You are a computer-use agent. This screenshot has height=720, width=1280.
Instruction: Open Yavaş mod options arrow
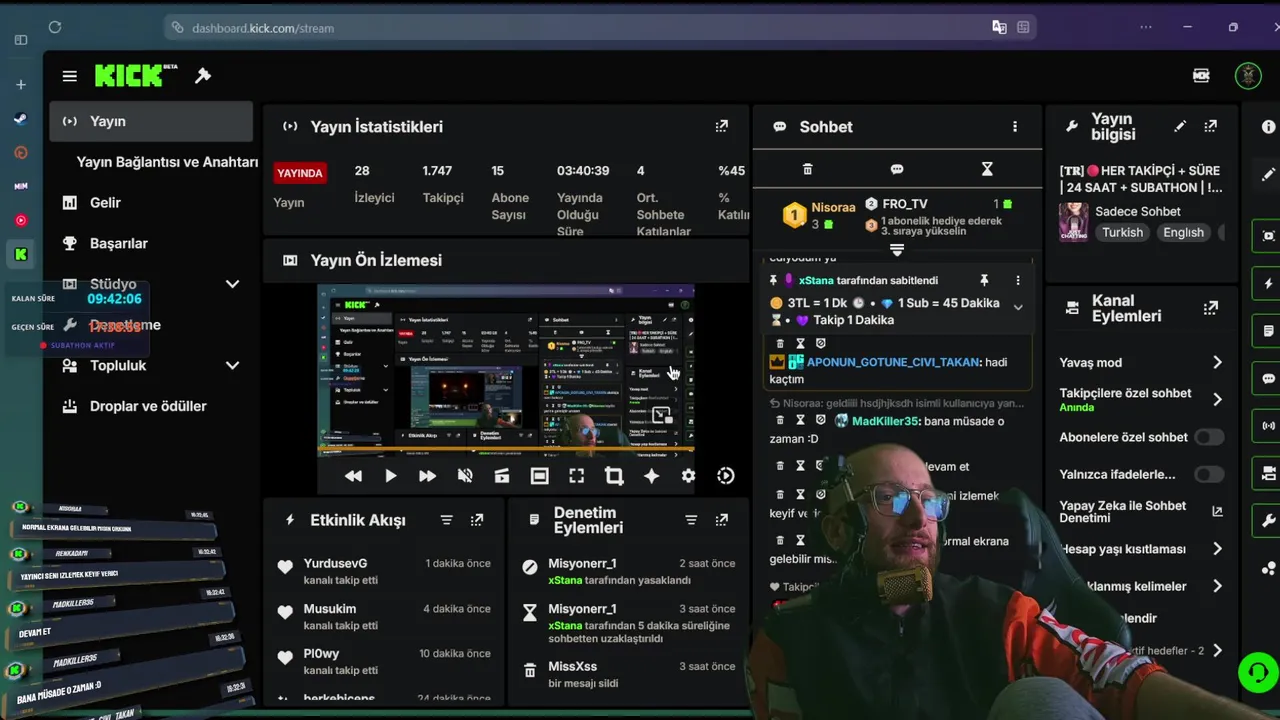click(1217, 362)
